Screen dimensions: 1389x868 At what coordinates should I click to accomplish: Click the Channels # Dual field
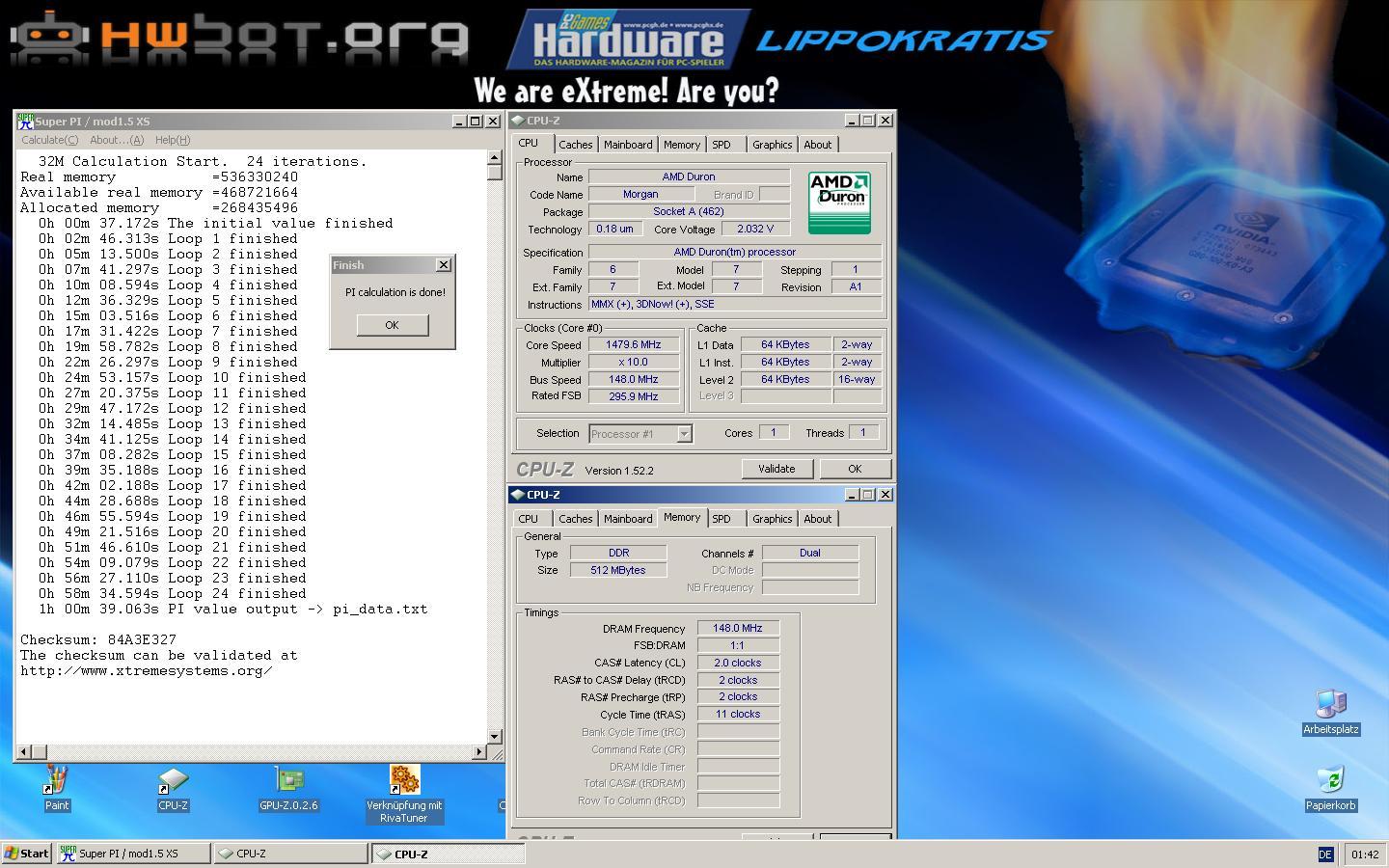point(810,553)
